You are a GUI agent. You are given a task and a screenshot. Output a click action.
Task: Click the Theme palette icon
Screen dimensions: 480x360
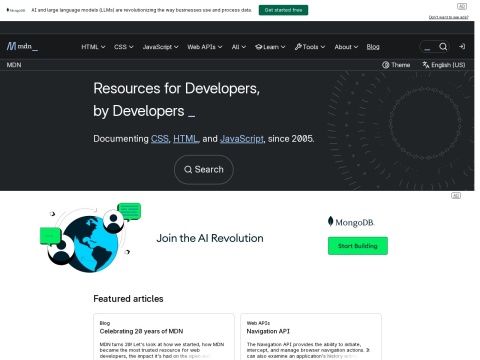[386, 65]
